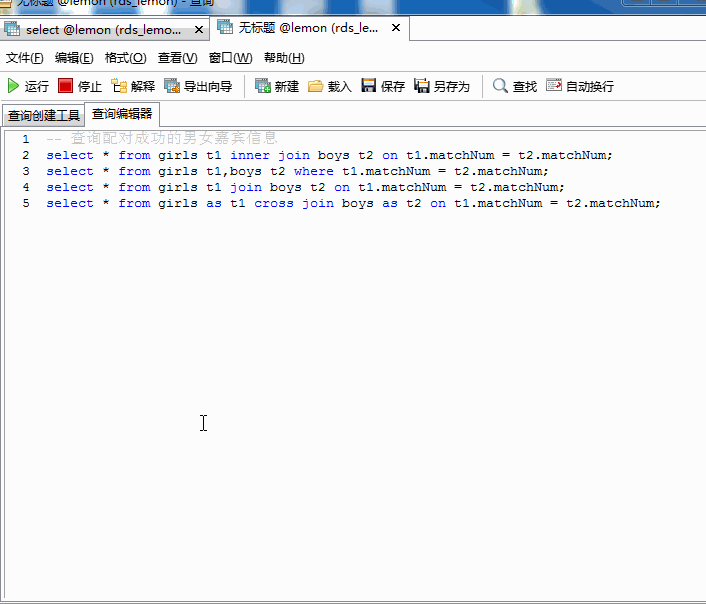Image resolution: width=706 pixels, height=604 pixels.
Task: Switch to Query Builder (查询创建工具) tab
Action: (x=43, y=115)
